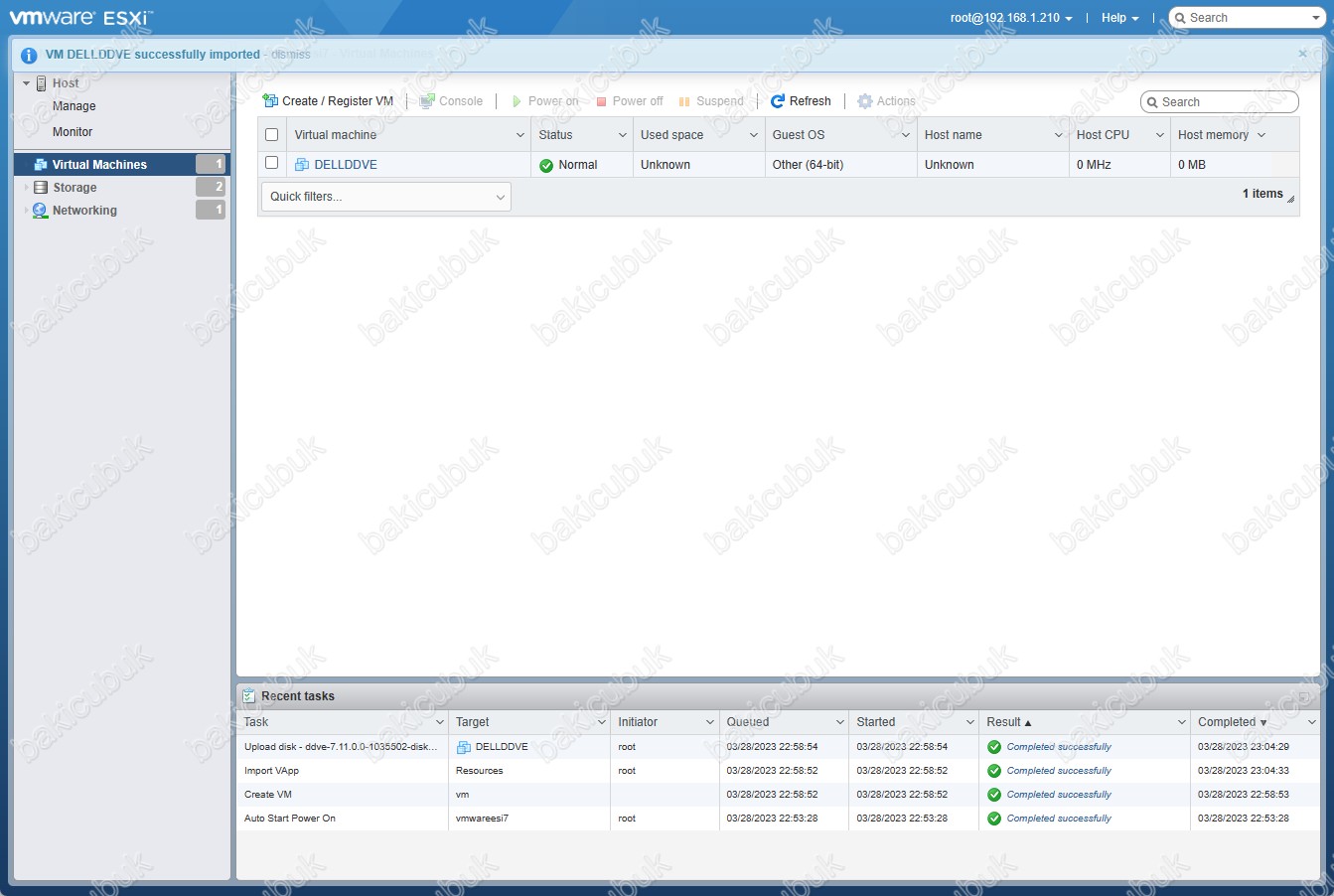This screenshot has width=1334, height=896.
Task: Expand the Storage tree node arrow
Action: [26, 188]
